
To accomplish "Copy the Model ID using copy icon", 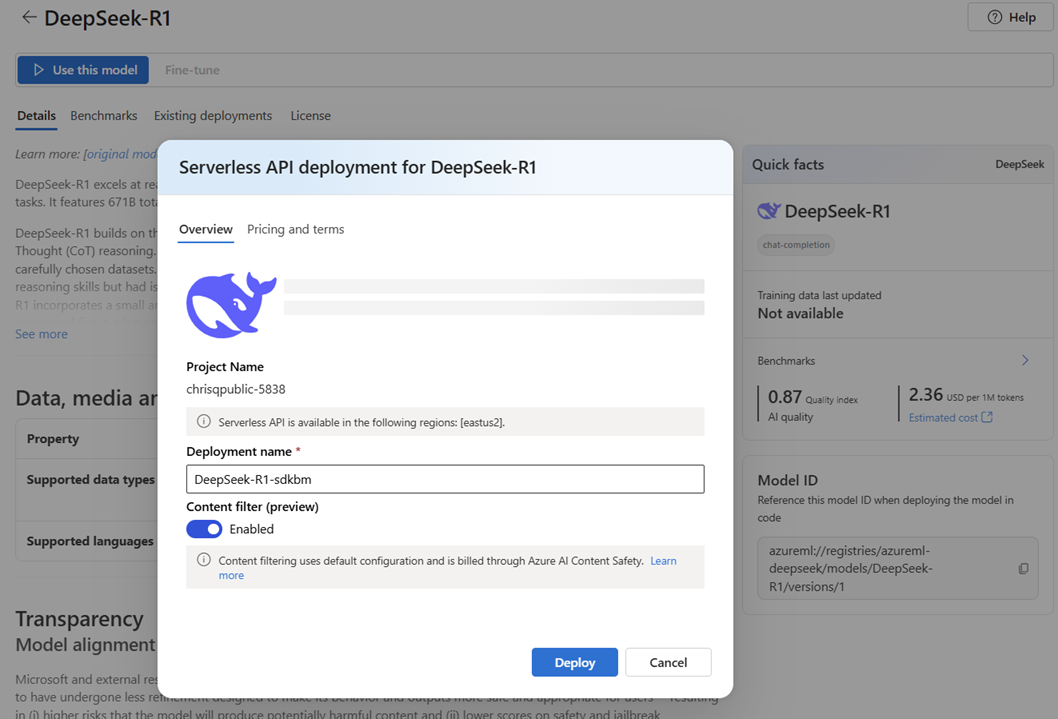I will pyautogui.click(x=1024, y=569).
